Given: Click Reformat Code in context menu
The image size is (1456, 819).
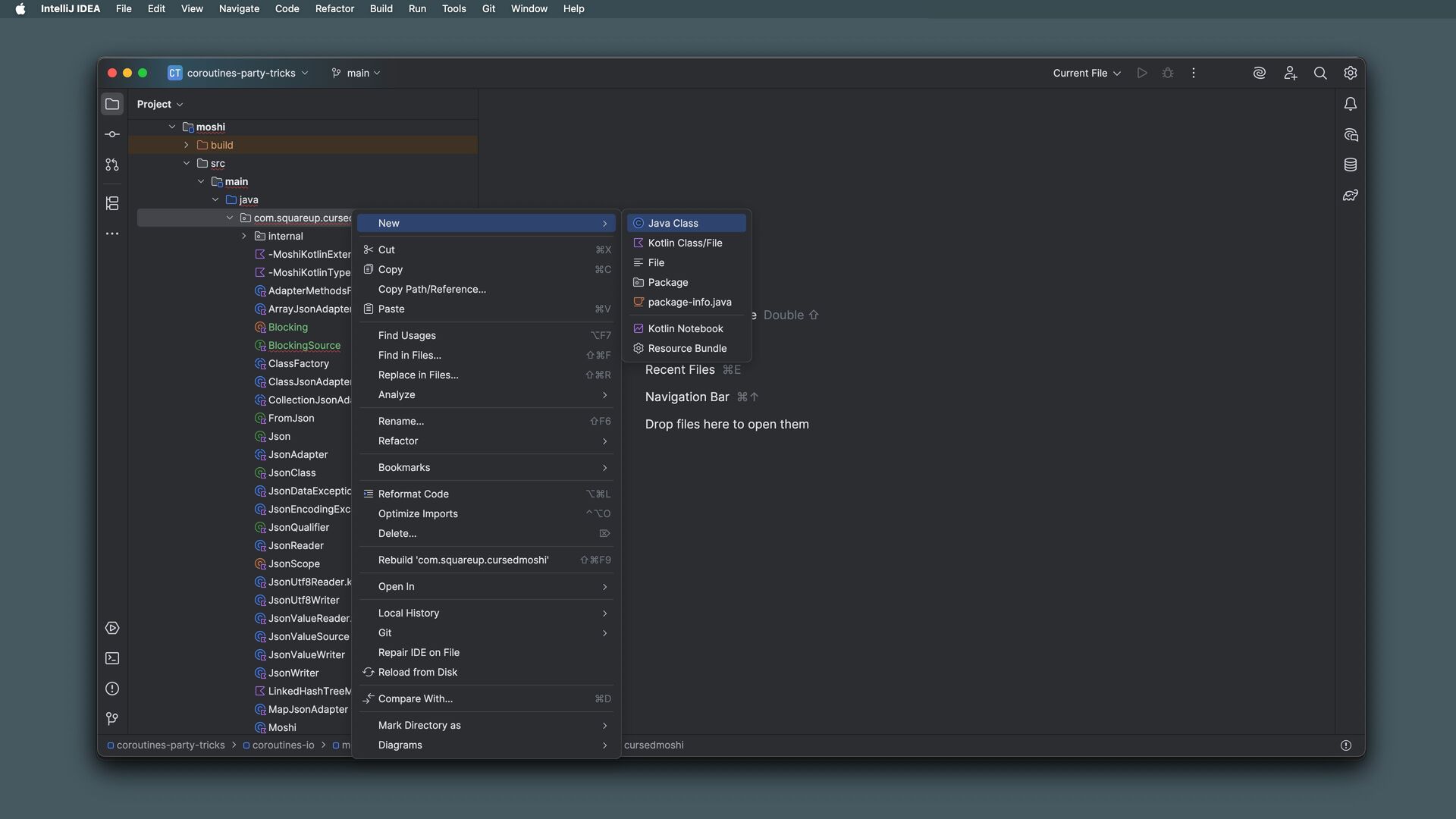Looking at the screenshot, I should tap(486, 494).
